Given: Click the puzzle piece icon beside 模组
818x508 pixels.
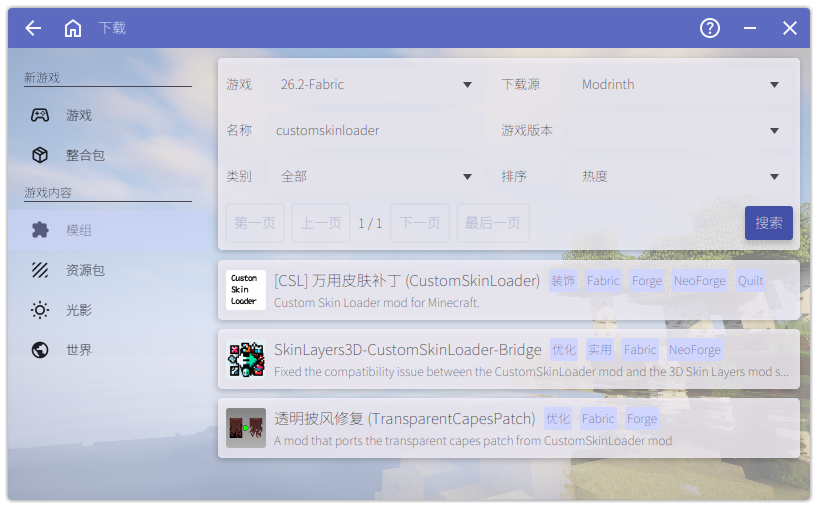Looking at the screenshot, I should (x=40, y=230).
